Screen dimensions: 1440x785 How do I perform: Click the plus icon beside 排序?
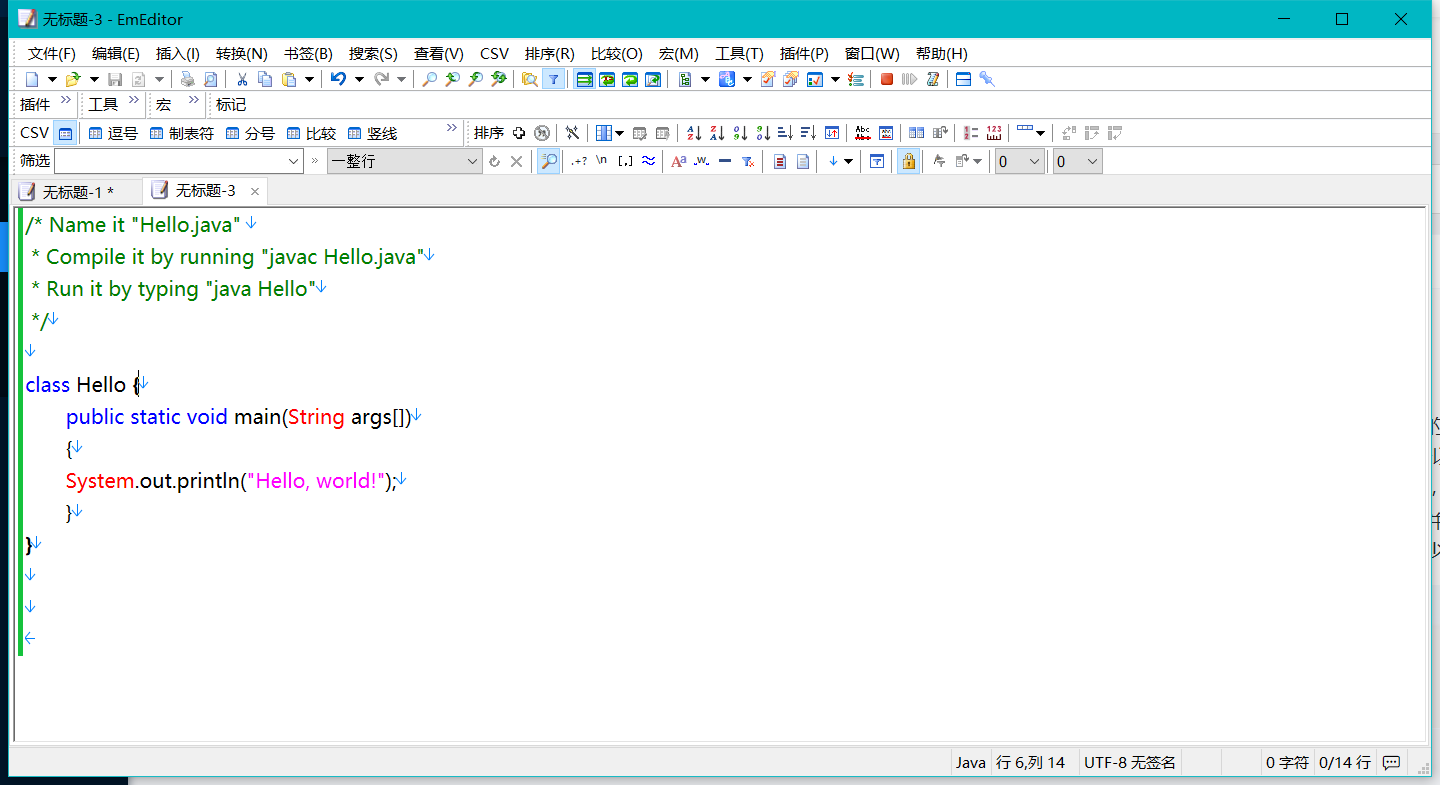coord(519,133)
